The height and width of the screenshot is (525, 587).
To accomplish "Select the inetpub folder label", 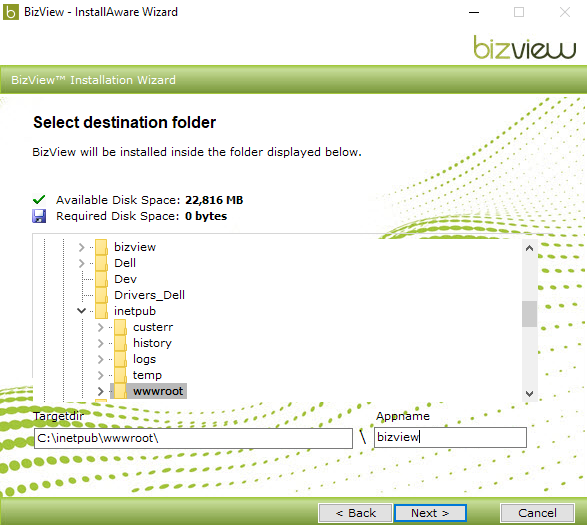I will click(x=135, y=311).
